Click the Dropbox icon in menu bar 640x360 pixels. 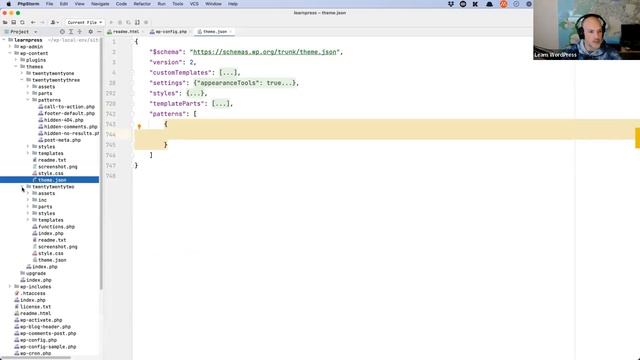451,4
